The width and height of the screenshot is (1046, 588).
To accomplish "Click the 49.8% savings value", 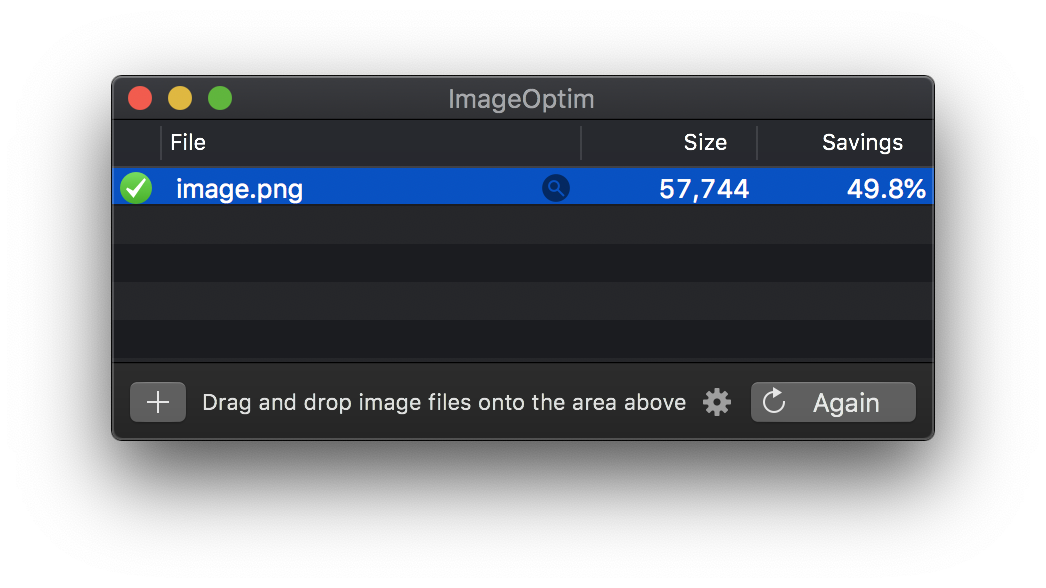I will [887, 188].
